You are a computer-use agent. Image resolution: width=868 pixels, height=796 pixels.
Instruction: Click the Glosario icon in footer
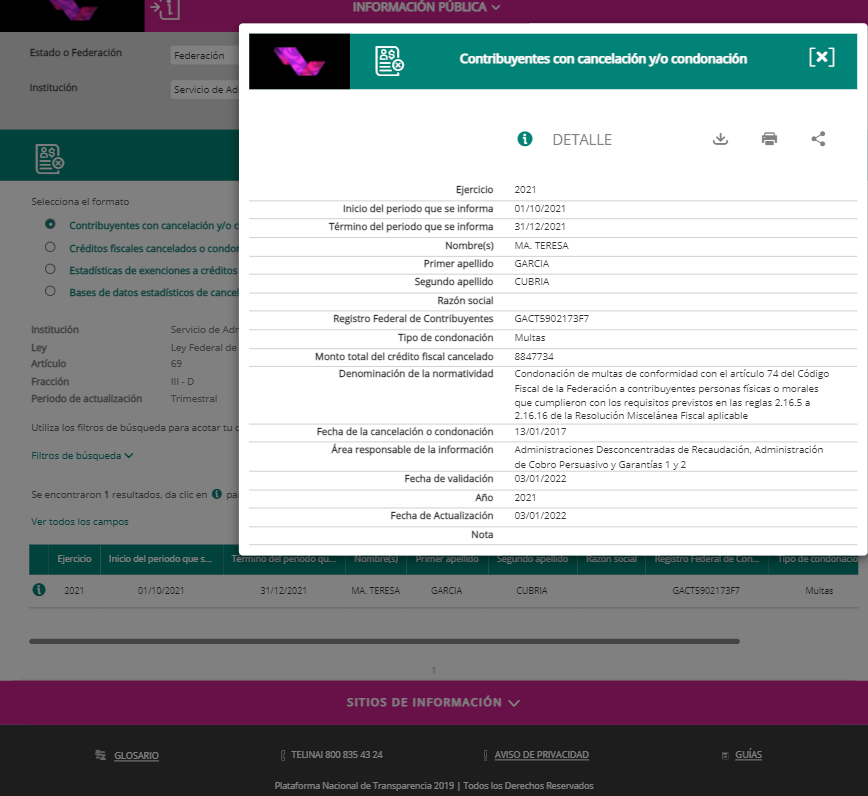[x=100, y=754]
